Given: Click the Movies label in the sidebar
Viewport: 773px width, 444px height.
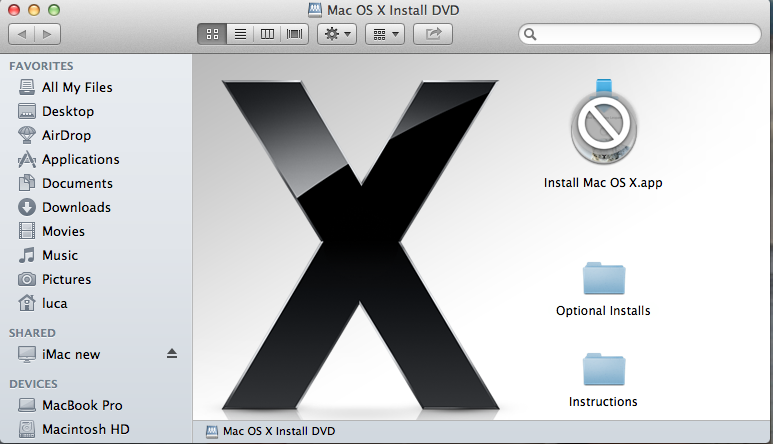Looking at the screenshot, I should point(64,231).
